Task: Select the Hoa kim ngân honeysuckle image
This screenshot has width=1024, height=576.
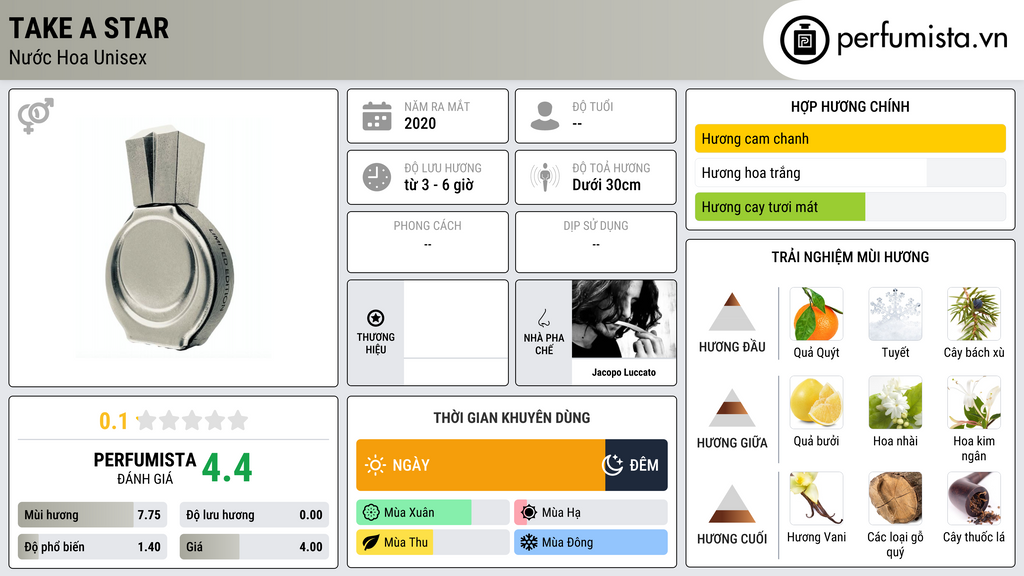Action: (x=974, y=402)
